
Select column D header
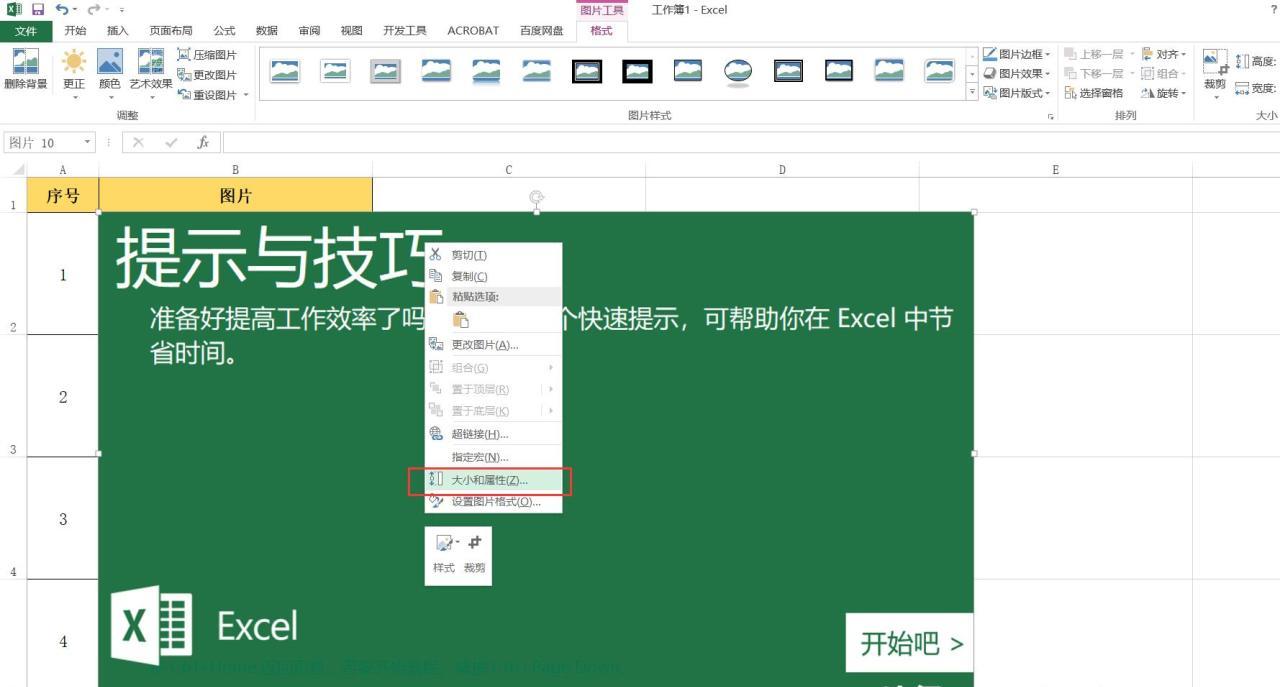coord(782,170)
